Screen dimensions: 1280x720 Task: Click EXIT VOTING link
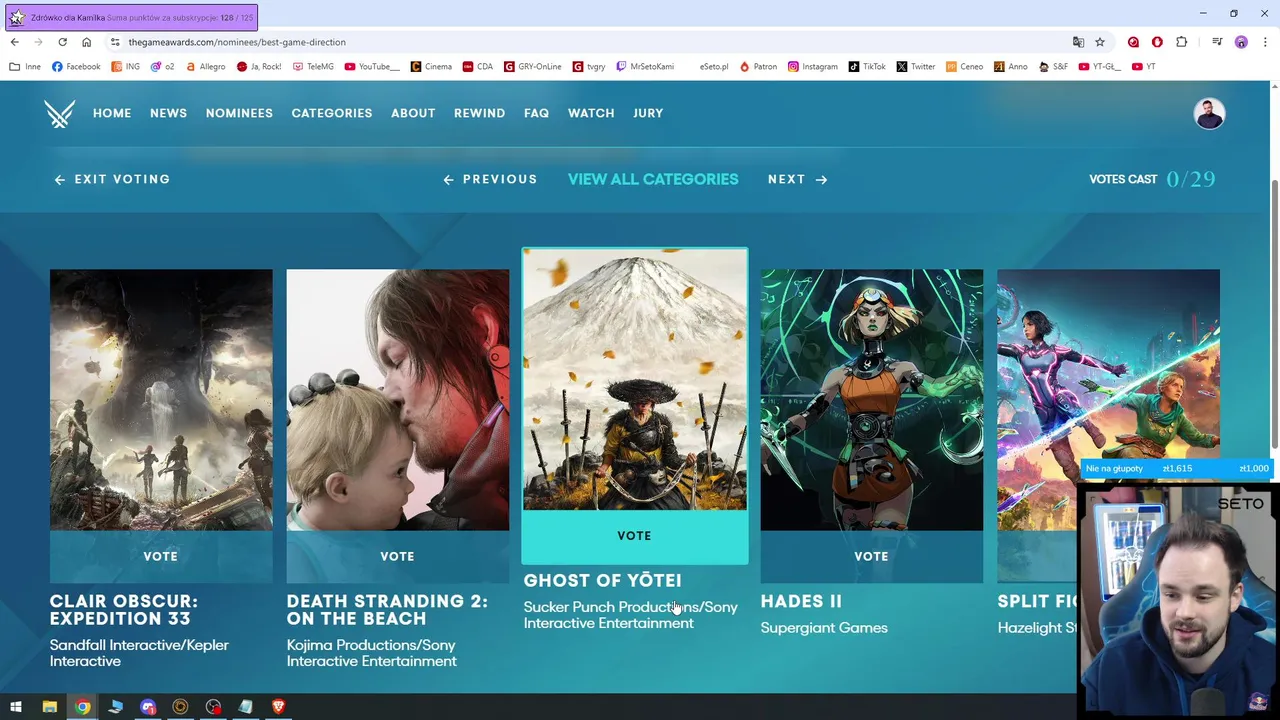[112, 179]
